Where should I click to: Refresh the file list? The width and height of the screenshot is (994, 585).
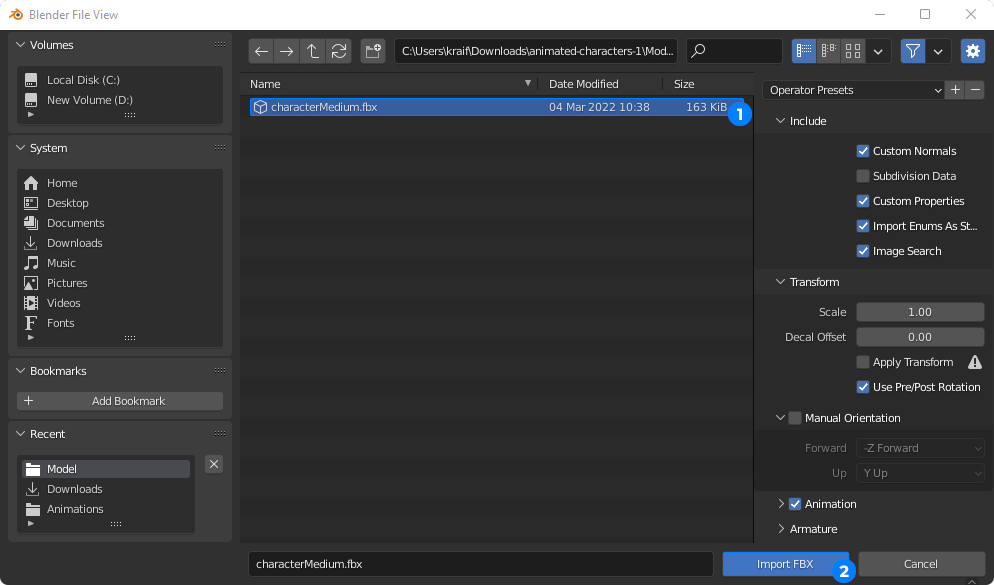[x=339, y=51]
